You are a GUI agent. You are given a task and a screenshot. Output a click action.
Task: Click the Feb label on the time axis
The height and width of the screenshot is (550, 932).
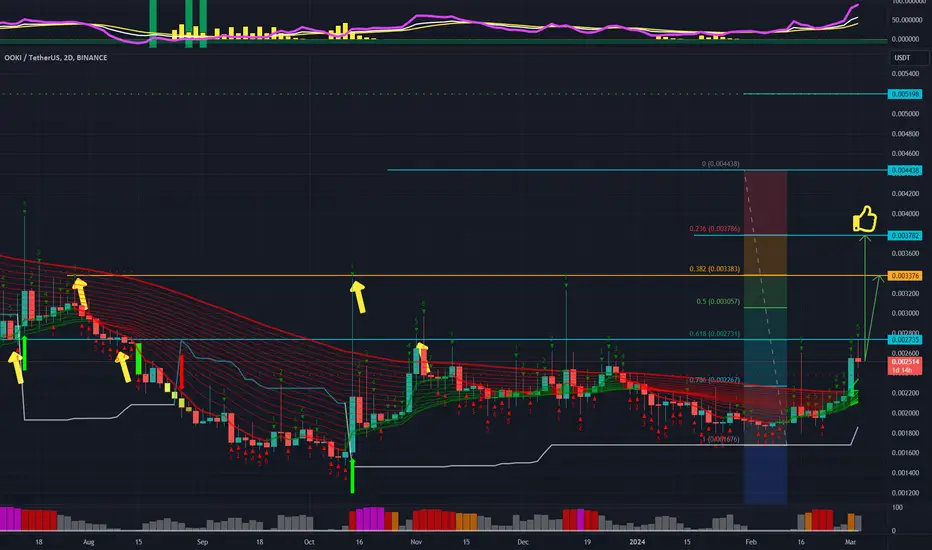pyautogui.click(x=751, y=542)
